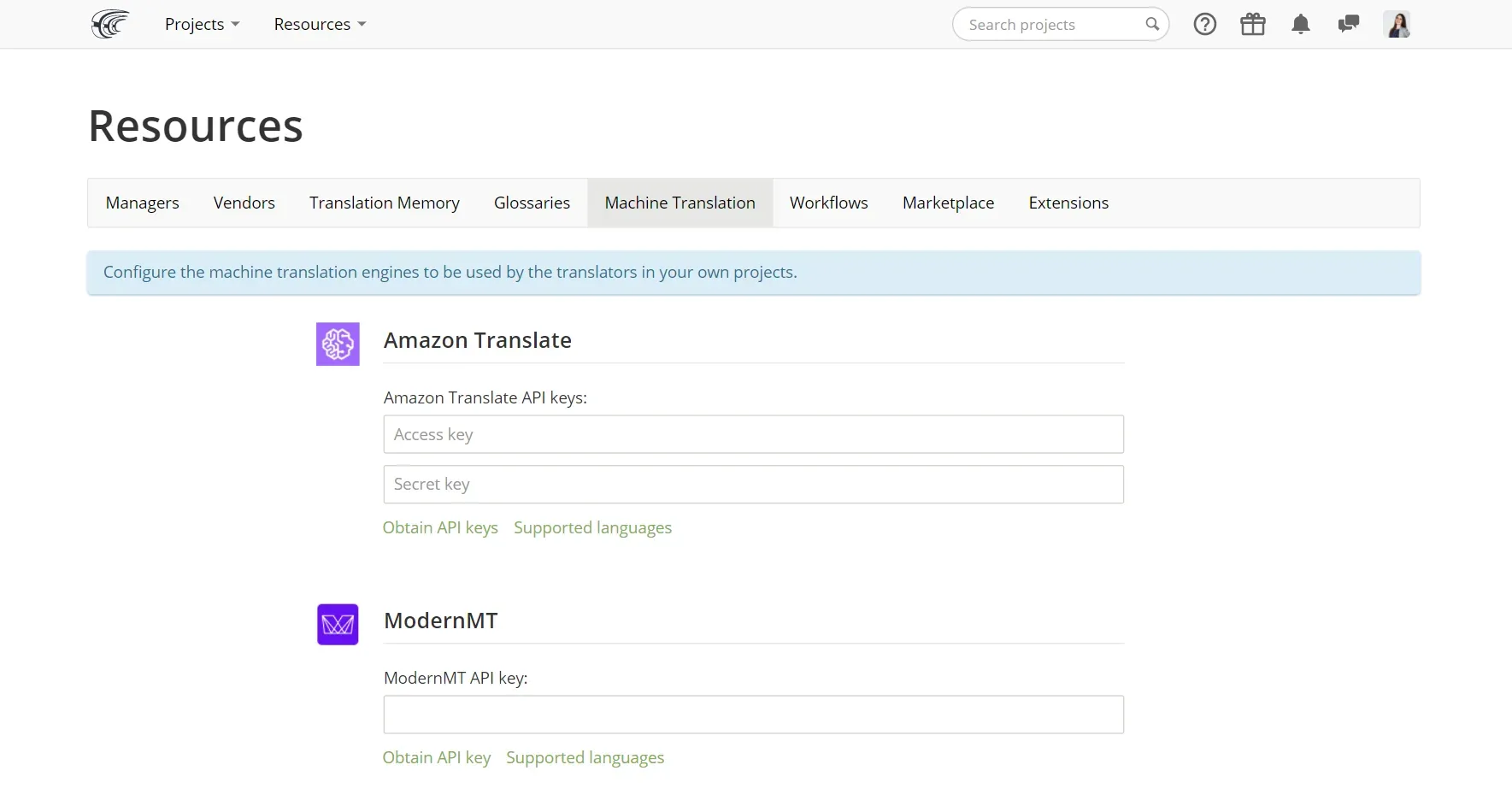Viewport: 1512px width, 806px height.
Task: Open ModernMT Supported languages link
Action: [585, 758]
